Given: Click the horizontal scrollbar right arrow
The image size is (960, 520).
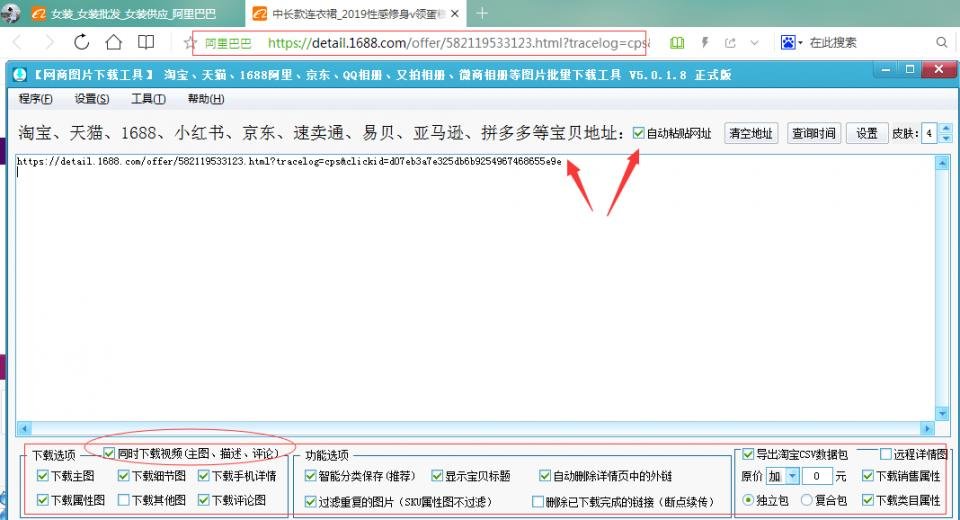Looking at the screenshot, I should (927, 428).
